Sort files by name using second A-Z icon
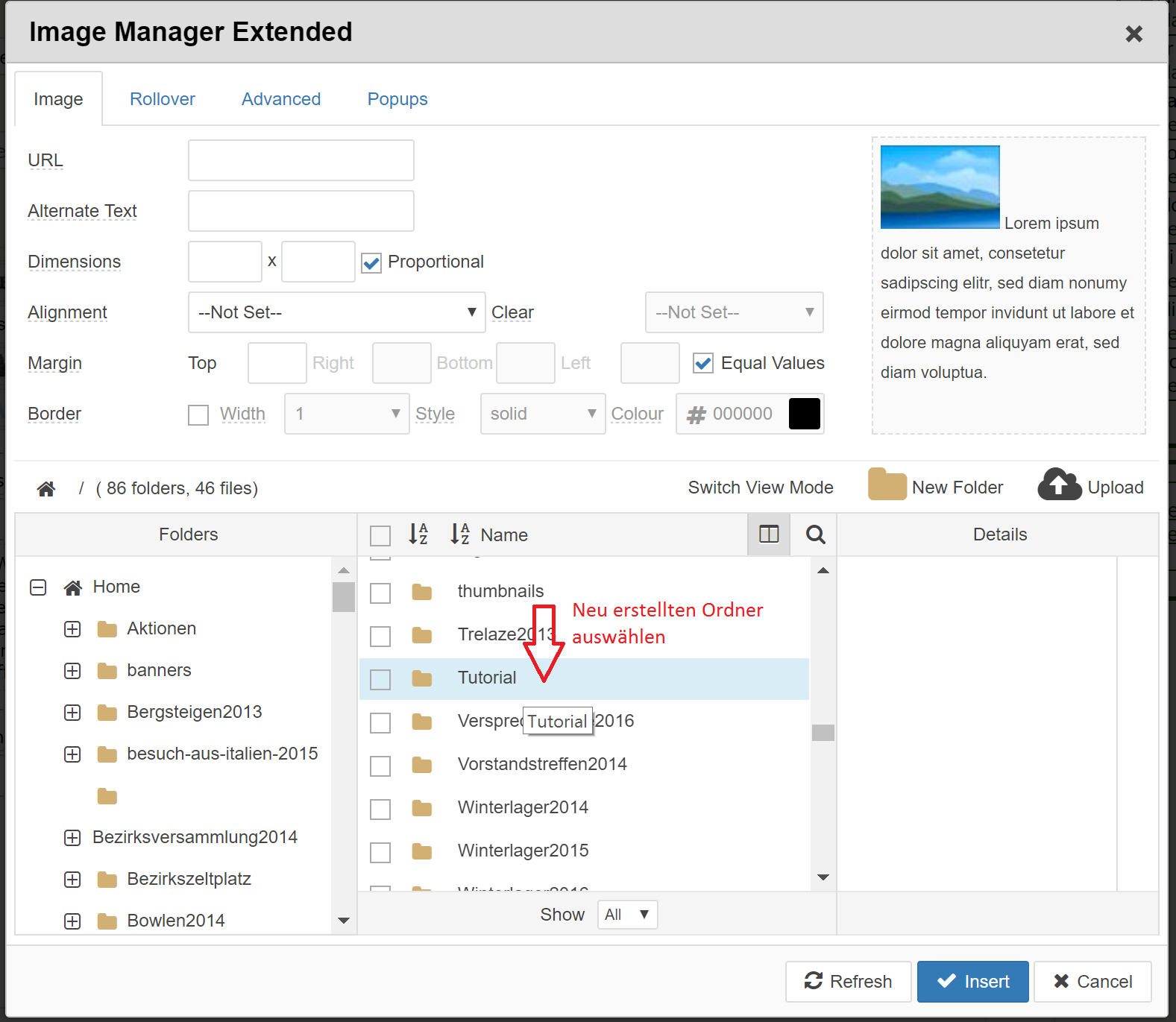This screenshot has height=1022, width=1176. click(459, 534)
